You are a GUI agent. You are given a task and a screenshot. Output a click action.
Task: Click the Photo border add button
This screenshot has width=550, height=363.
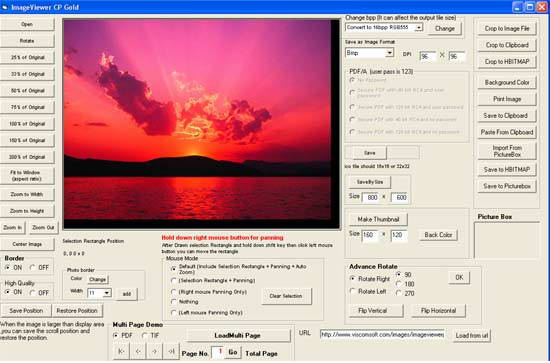pos(127,294)
